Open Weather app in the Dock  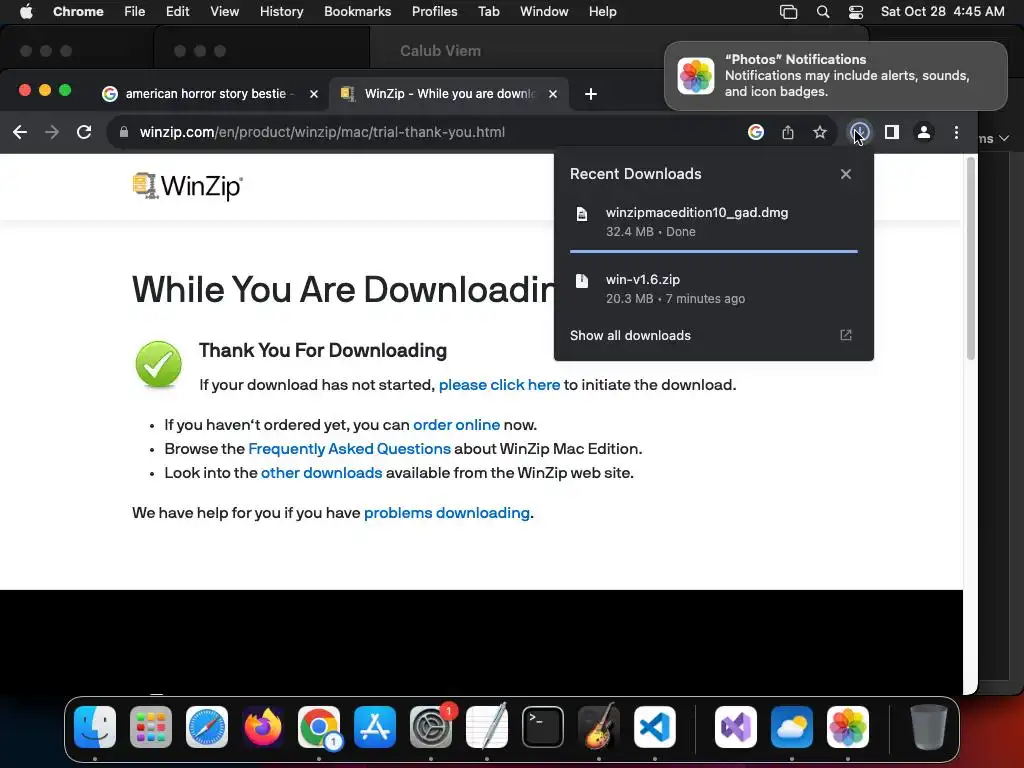792,727
